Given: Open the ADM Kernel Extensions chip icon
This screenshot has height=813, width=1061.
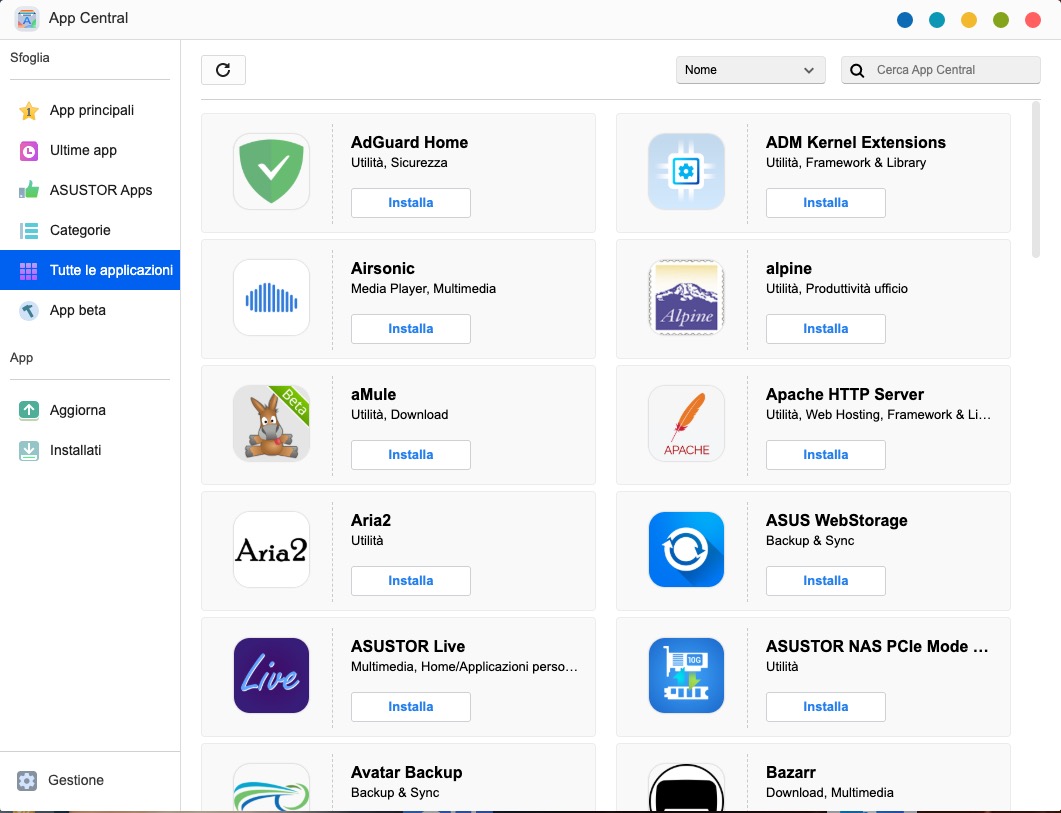Looking at the screenshot, I should (x=686, y=171).
